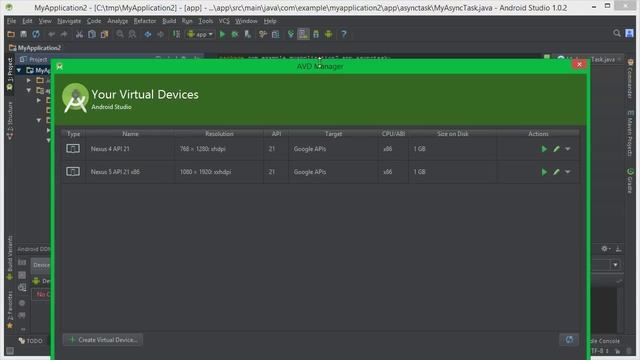
Task: Open the File menu
Action: 11,21
